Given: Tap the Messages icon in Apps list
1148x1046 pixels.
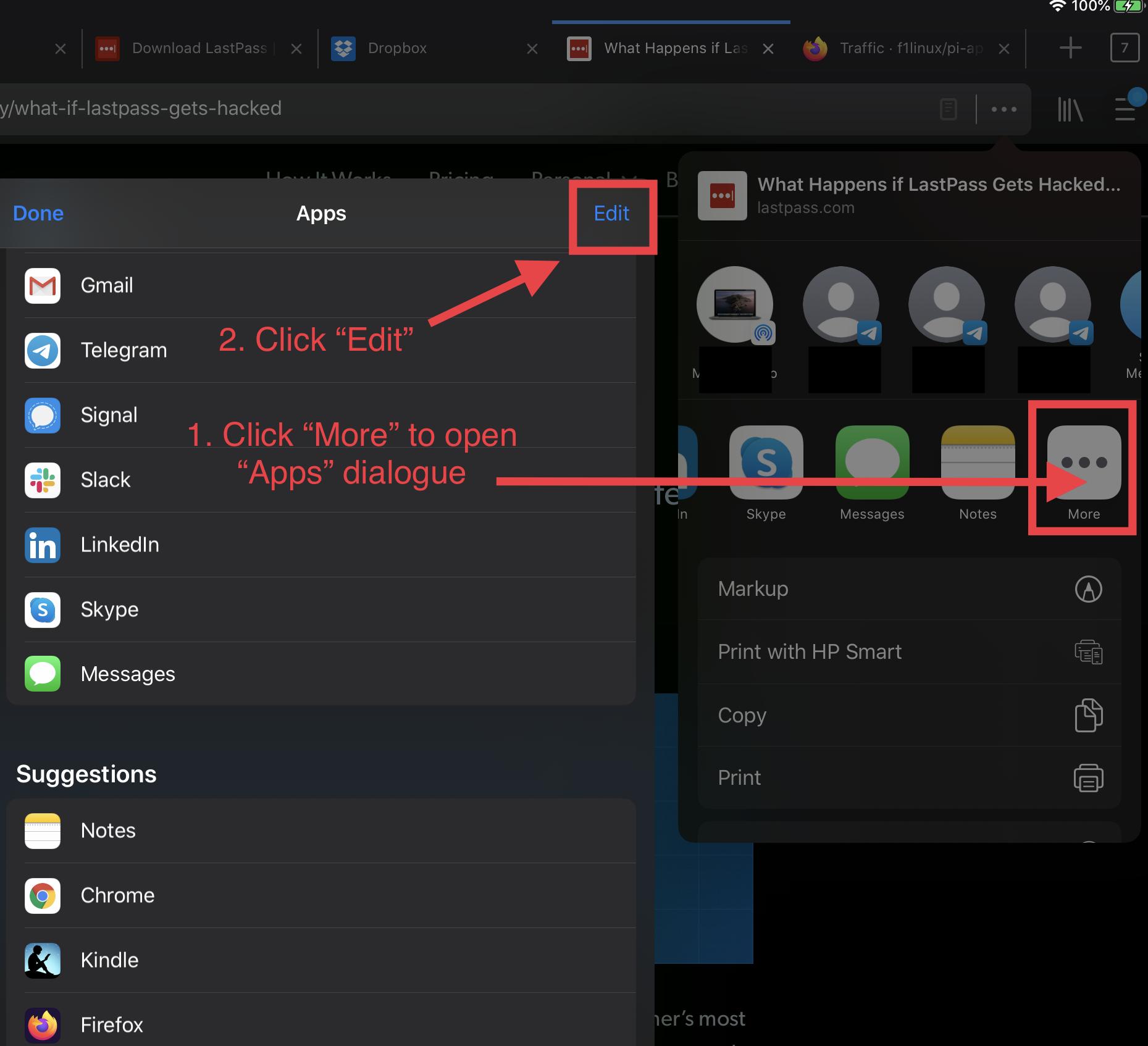Looking at the screenshot, I should [43, 674].
